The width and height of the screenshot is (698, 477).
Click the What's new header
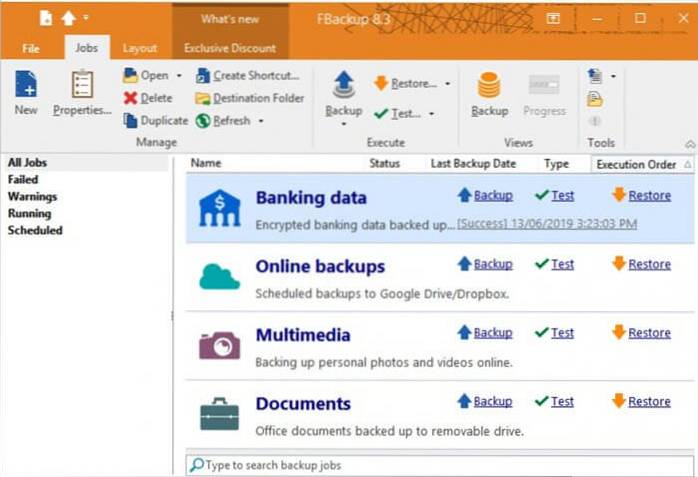(x=230, y=19)
